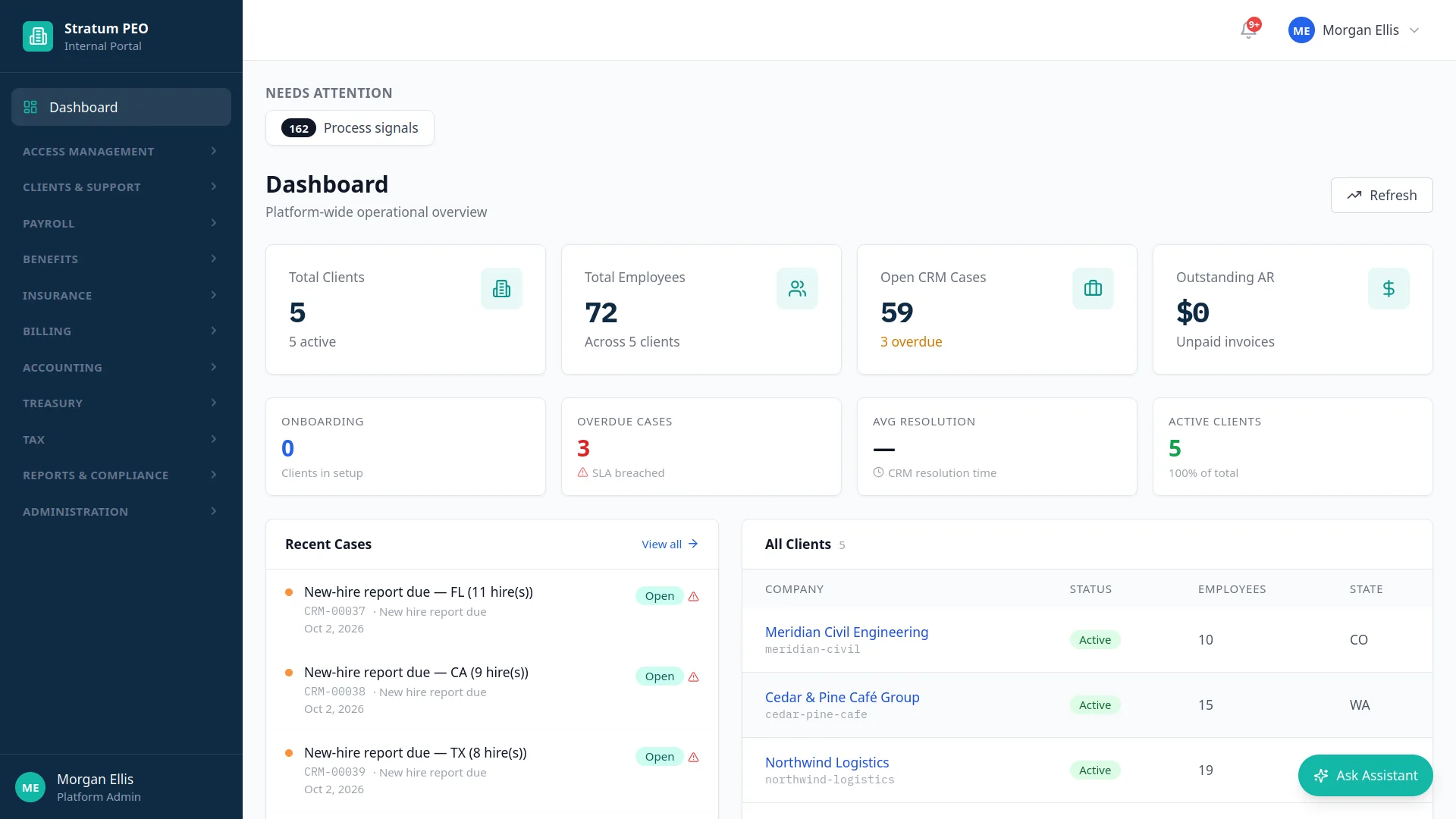
Task: Click the warning icon on CRM-00038 case
Action: (x=693, y=676)
